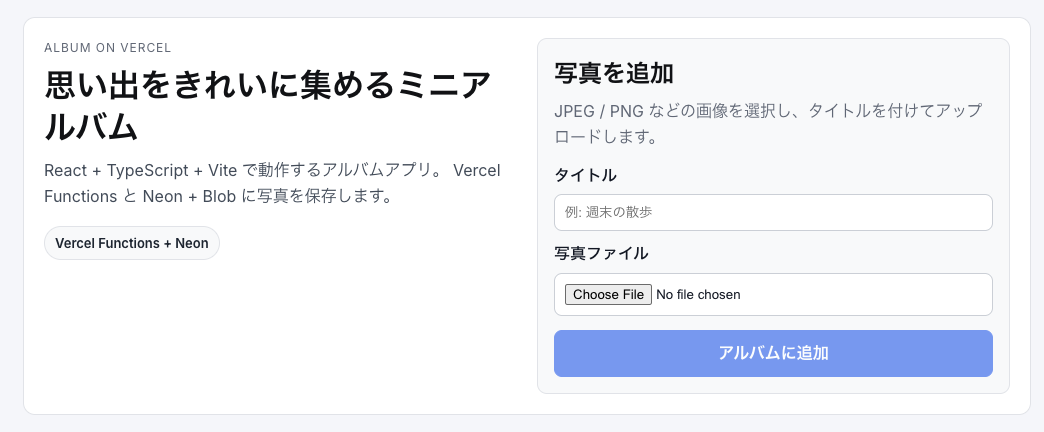Click the ロードします。 line in form description
This screenshot has height=432, width=1044.
(605, 136)
